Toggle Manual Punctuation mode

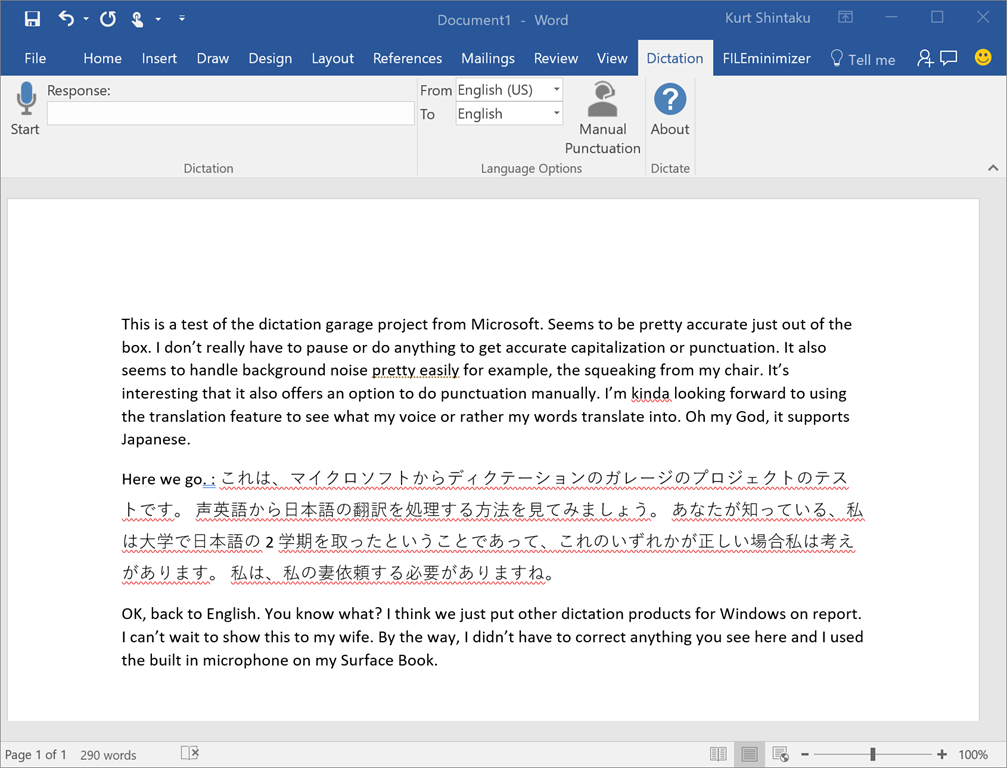[x=602, y=118]
